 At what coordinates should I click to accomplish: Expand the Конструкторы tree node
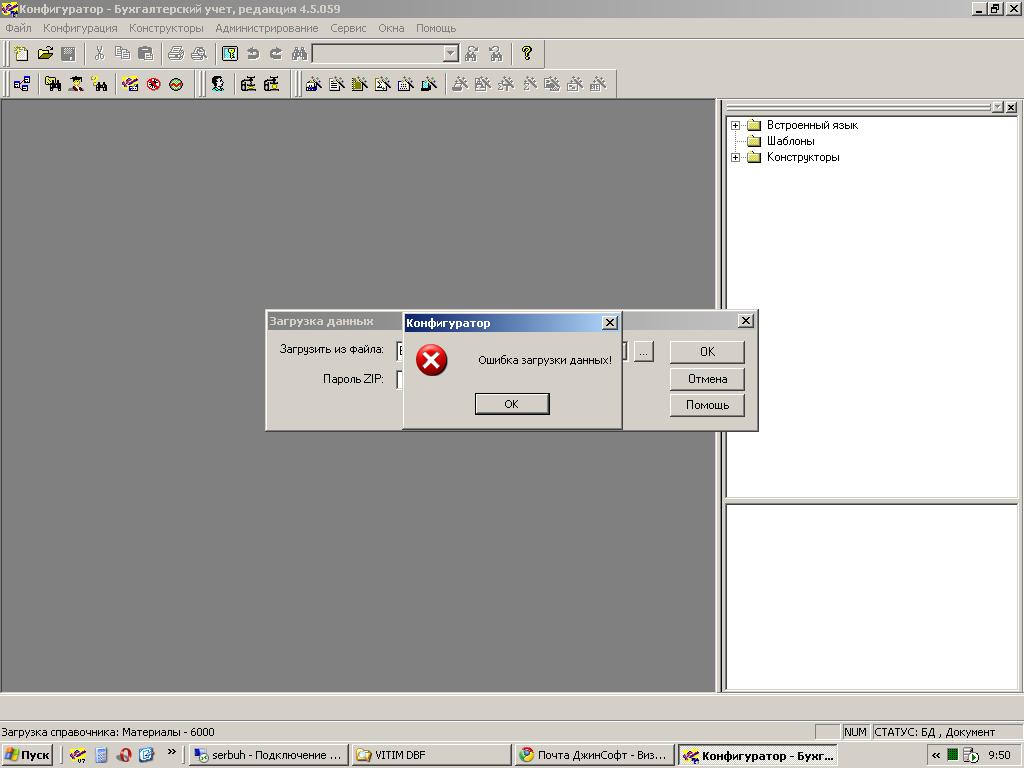pyautogui.click(x=736, y=157)
